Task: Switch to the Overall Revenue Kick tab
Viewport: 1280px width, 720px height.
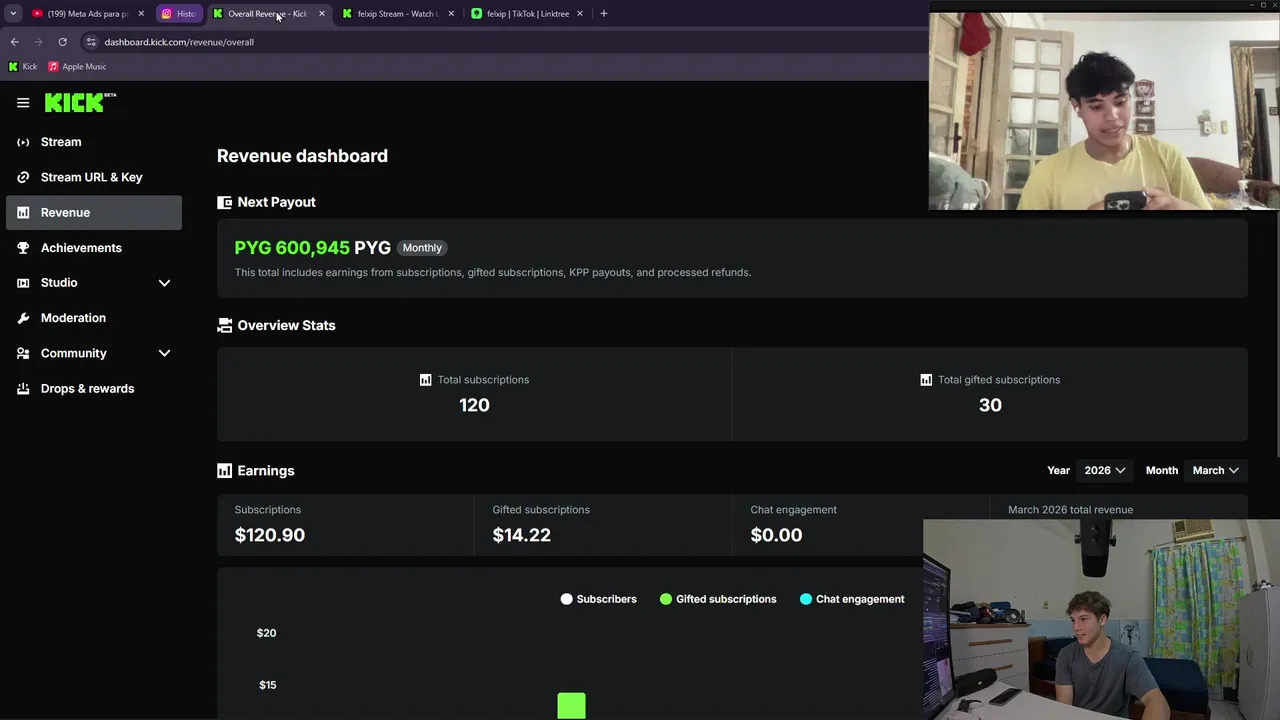Action: click(x=268, y=14)
